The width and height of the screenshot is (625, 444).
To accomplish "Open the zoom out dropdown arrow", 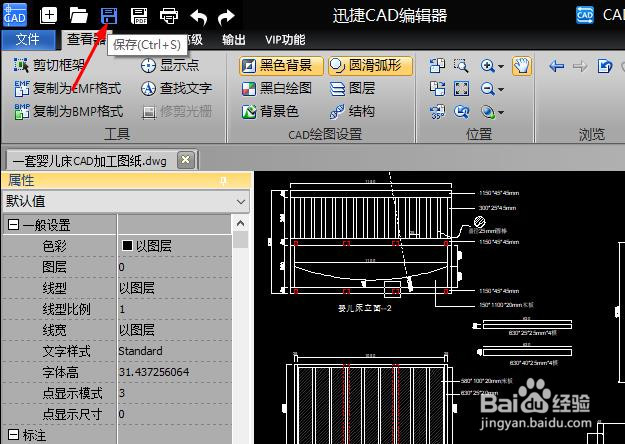I will 501,89.
